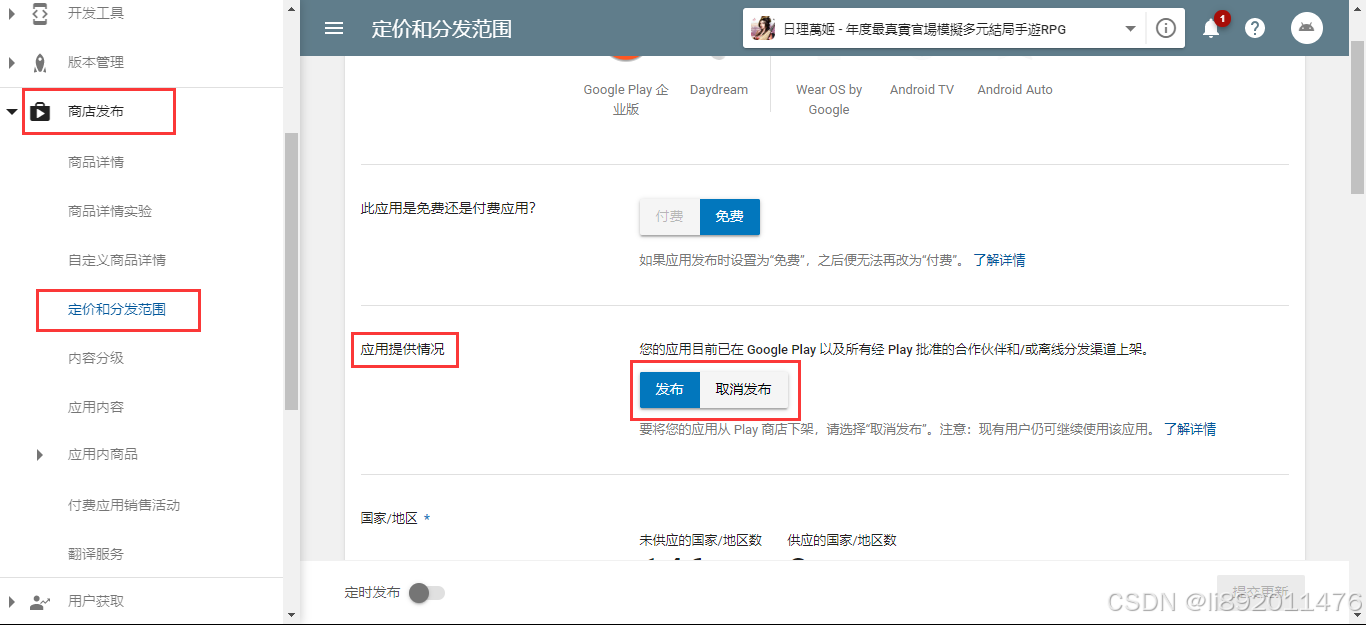The width and height of the screenshot is (1366, 625).
Task: Open 付费应用销售活动 in the sidebar
Action: pos(124,505)
